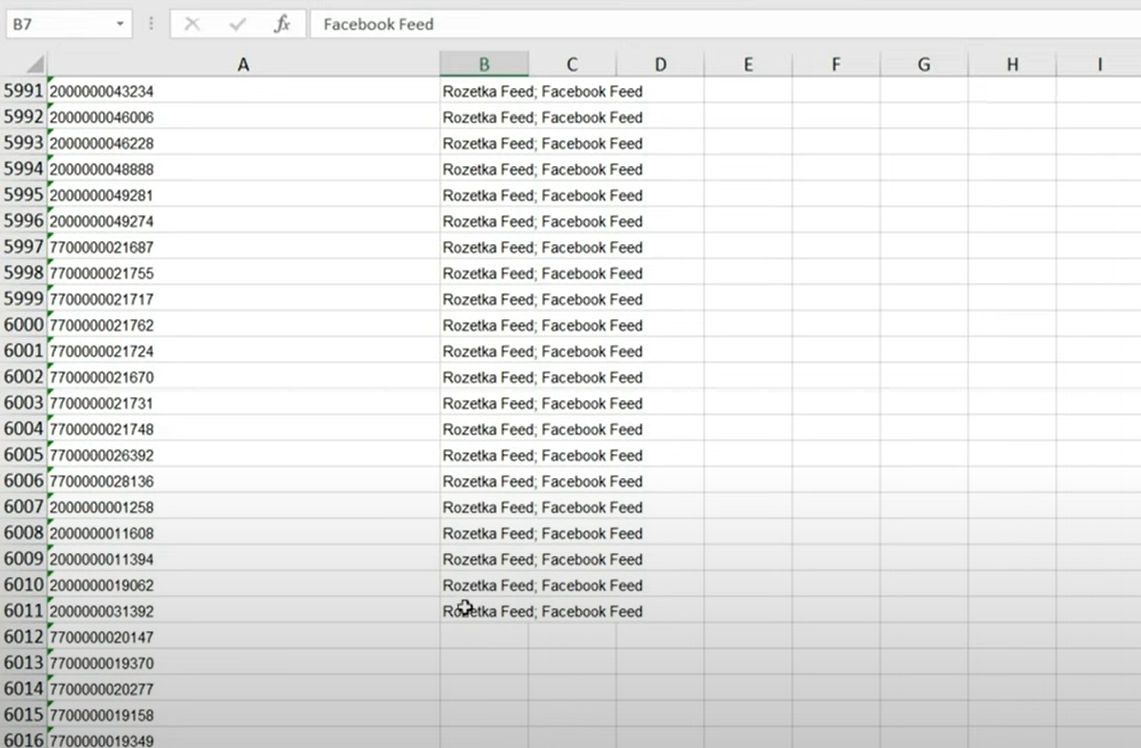Select column I header
The image size is (1141, 748).
pyautogui.click(x=1100, y=64)
